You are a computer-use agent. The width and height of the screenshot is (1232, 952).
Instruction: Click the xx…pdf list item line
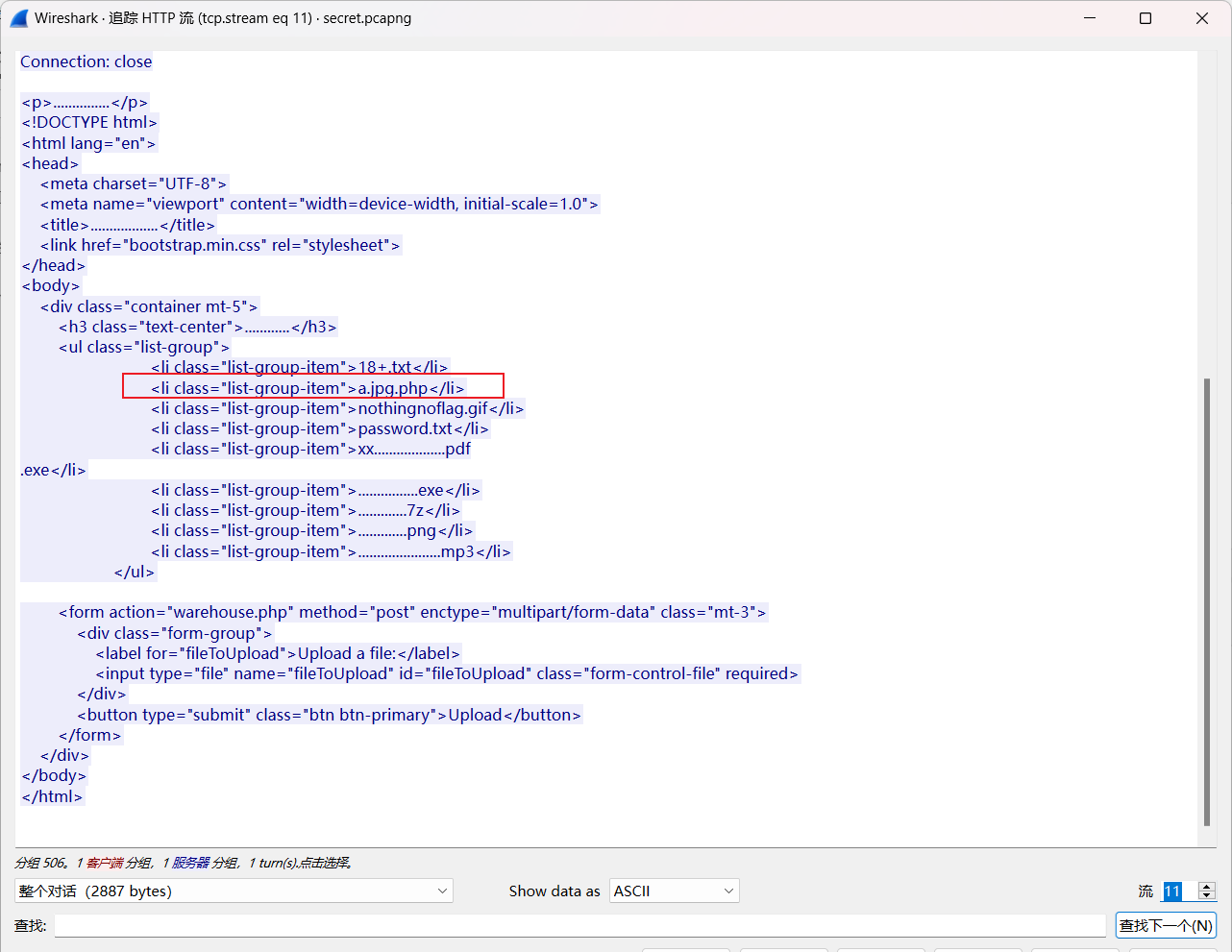click(310, 449)
